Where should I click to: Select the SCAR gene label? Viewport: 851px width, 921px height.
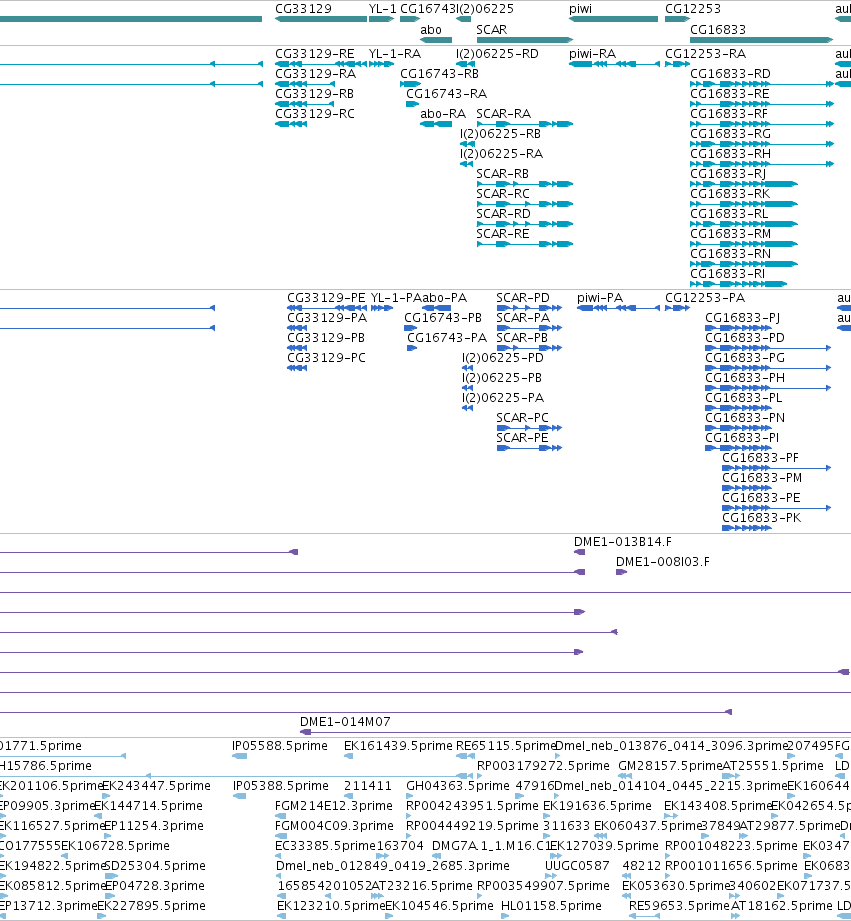pos(492,30)
